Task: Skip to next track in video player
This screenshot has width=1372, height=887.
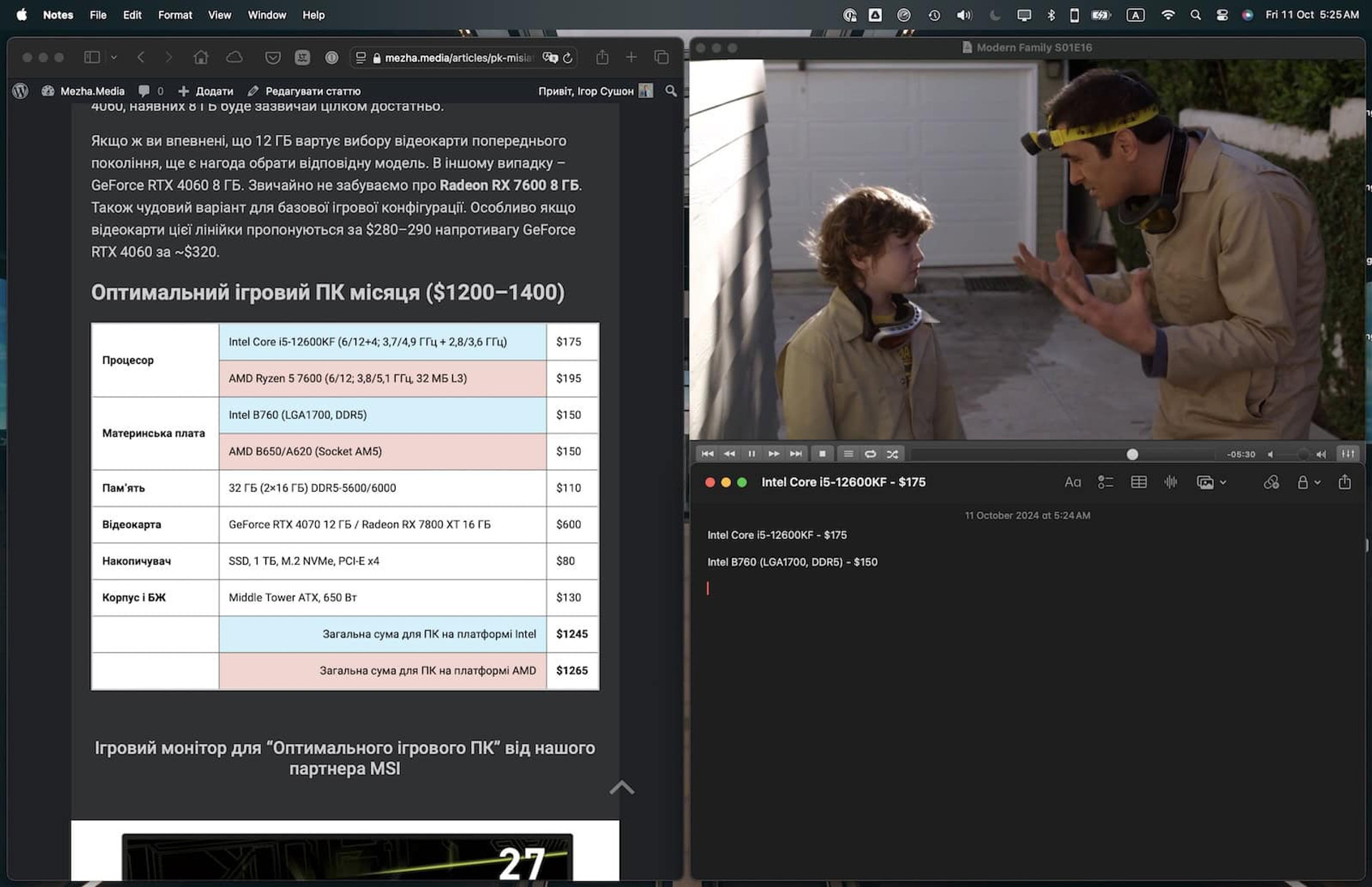Action: [796, 454]
